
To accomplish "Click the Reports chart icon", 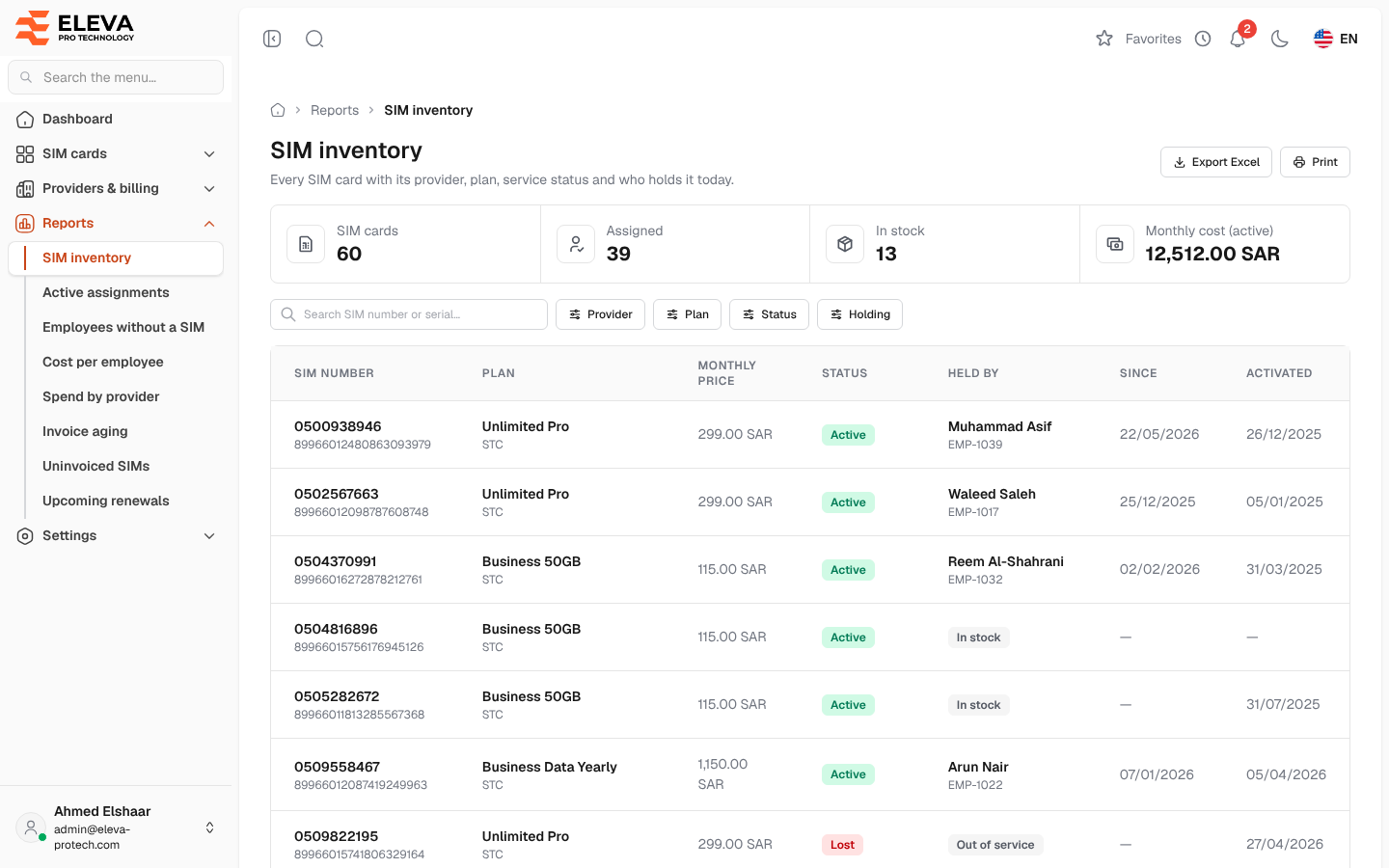I will (x=25, y=224).
